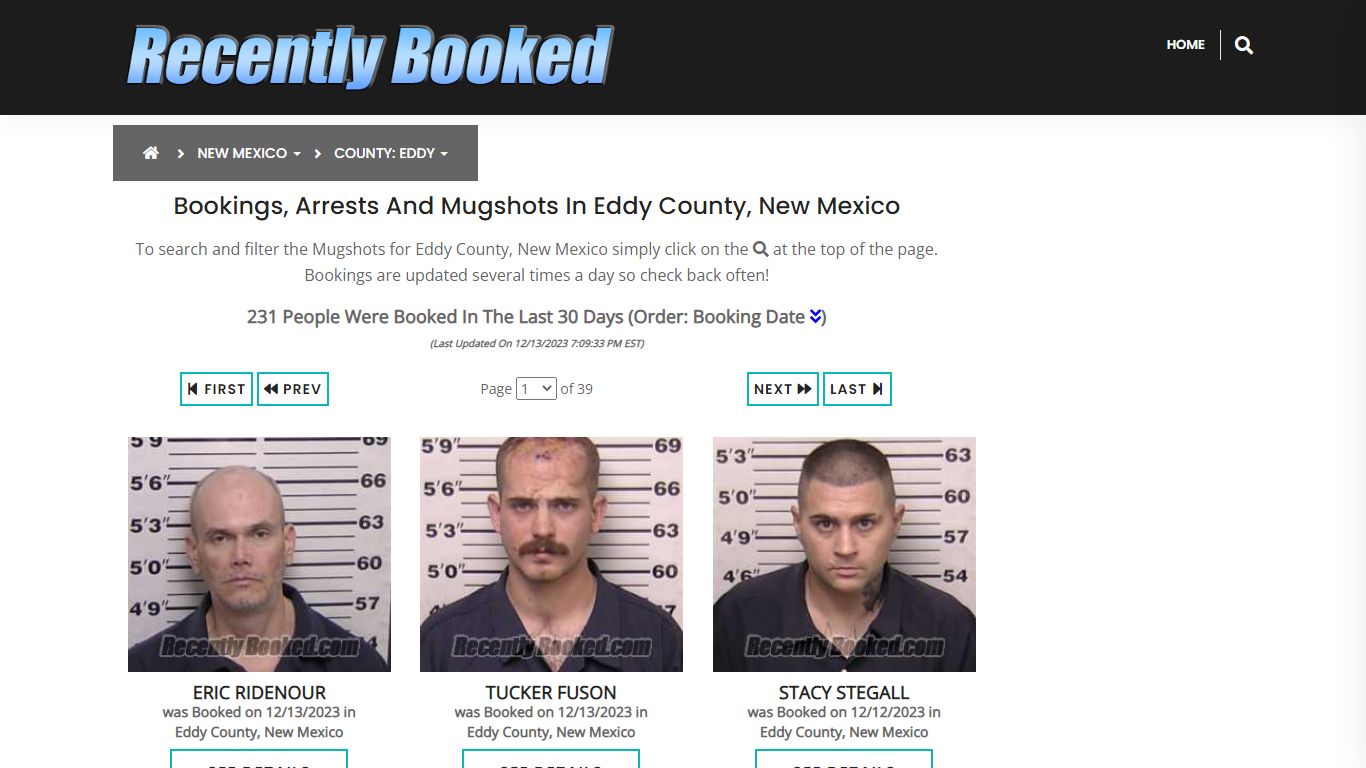Expand the COUNTY: EDDY dropdown
1366x768 pixels.
coord(391,153)
